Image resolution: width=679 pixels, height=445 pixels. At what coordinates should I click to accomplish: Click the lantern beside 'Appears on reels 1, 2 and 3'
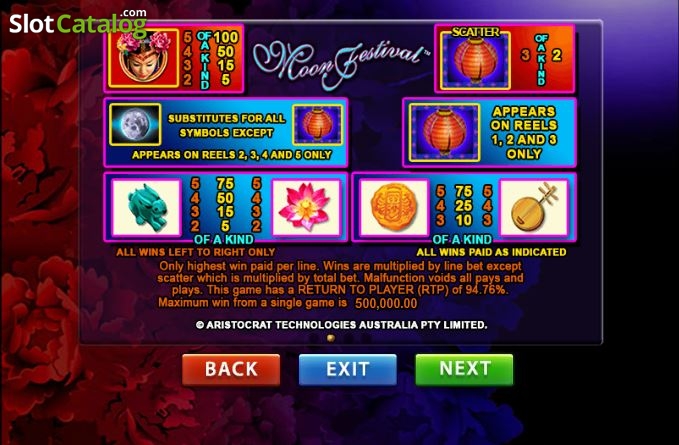444,132
